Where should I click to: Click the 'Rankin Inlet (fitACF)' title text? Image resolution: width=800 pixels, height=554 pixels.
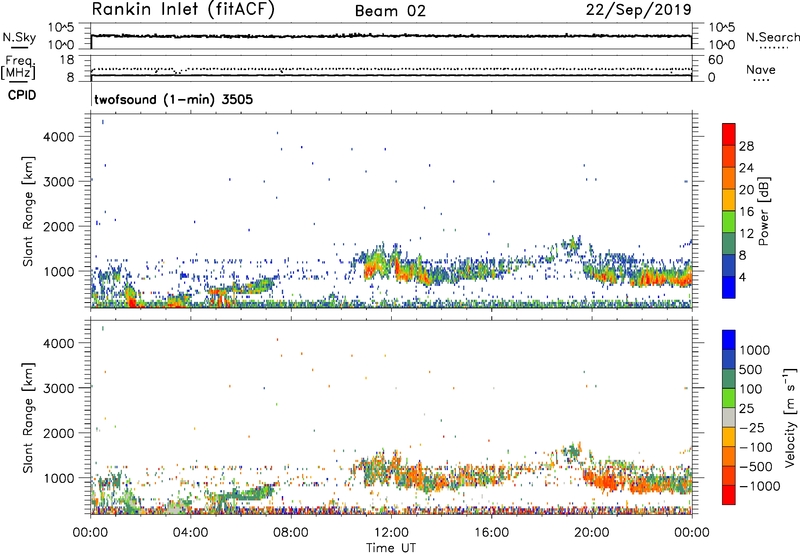tap(183, 9)
